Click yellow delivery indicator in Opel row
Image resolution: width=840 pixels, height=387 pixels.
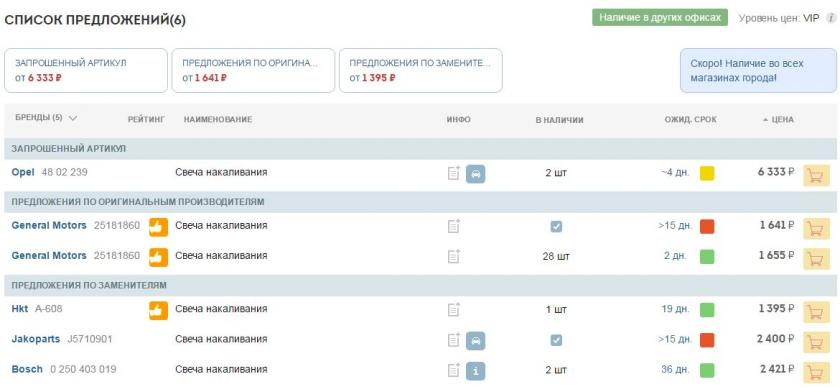pos(707,173)
